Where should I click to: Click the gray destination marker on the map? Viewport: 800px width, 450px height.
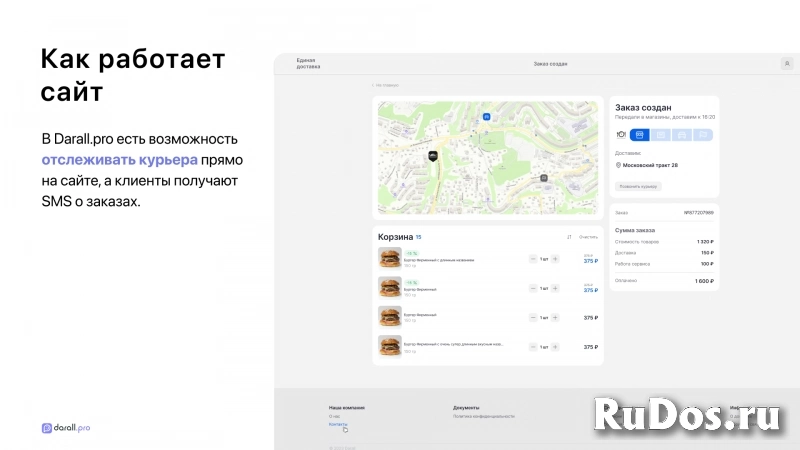coord(544,178)
